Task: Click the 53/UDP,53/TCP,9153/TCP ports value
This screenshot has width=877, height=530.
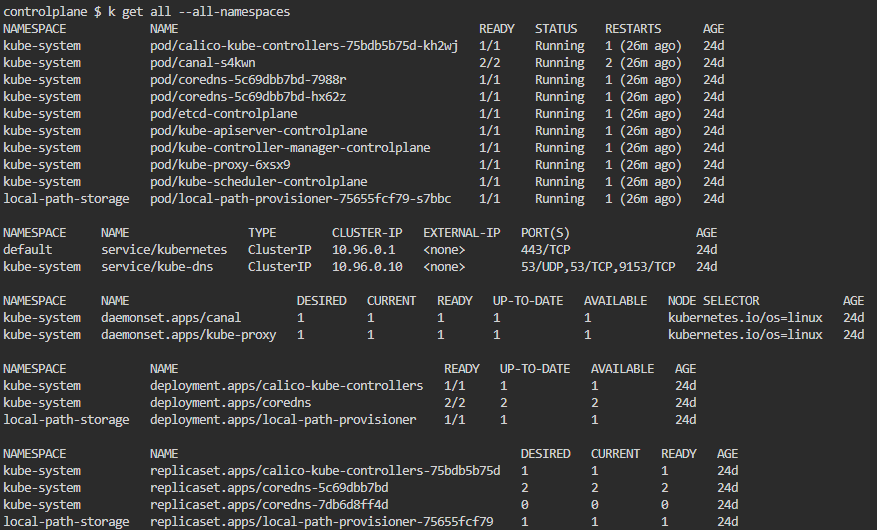Action: (598, 266)
